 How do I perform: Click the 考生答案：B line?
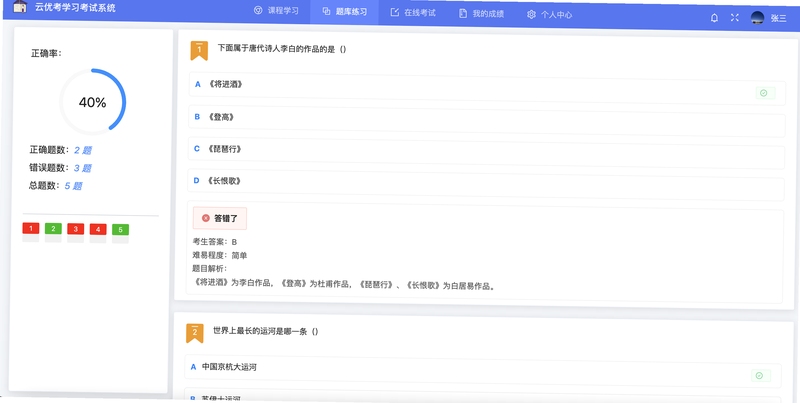pos(214,242)
